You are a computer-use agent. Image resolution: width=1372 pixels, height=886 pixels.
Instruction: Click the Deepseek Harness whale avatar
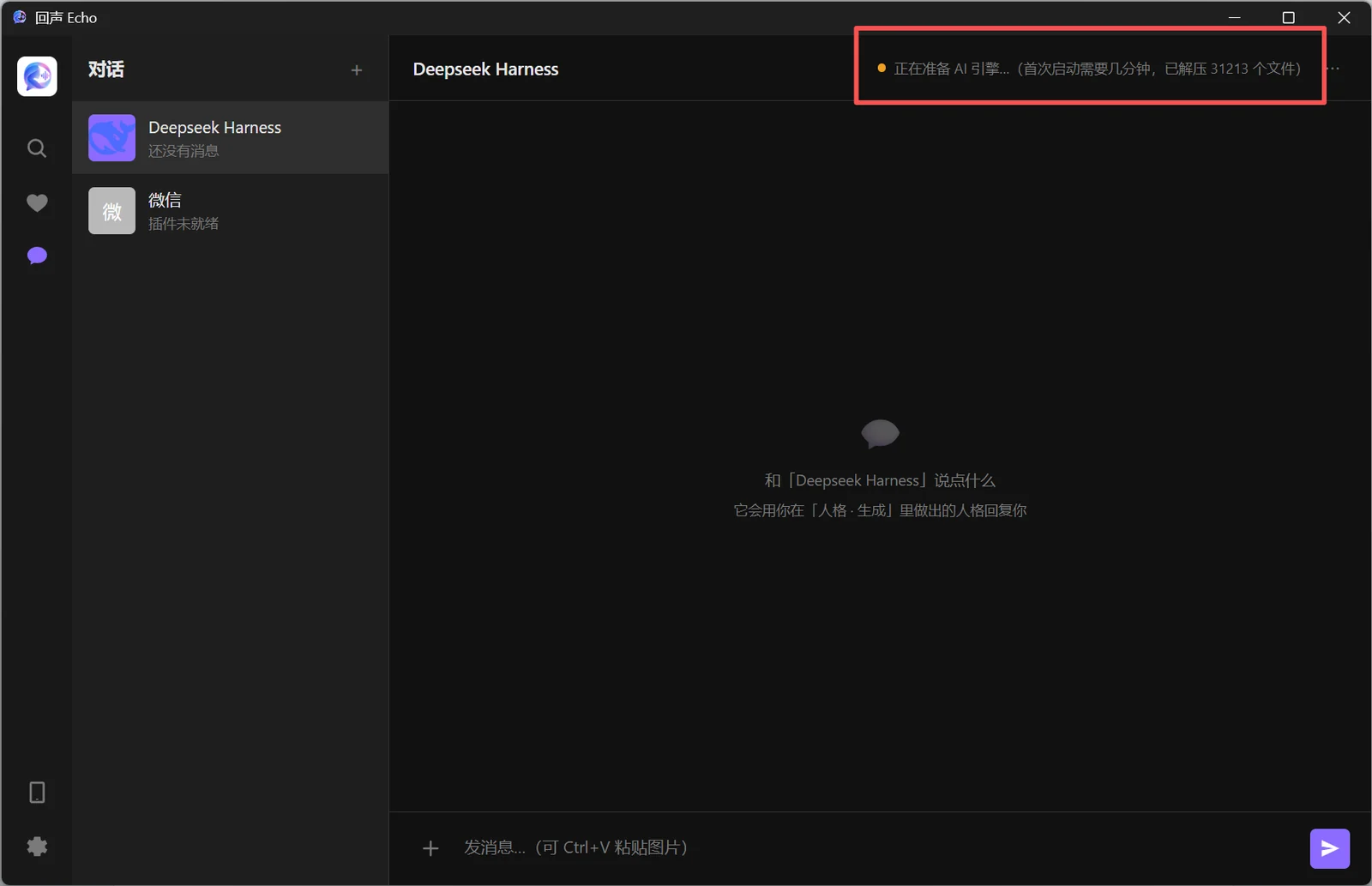click(111, 138)
